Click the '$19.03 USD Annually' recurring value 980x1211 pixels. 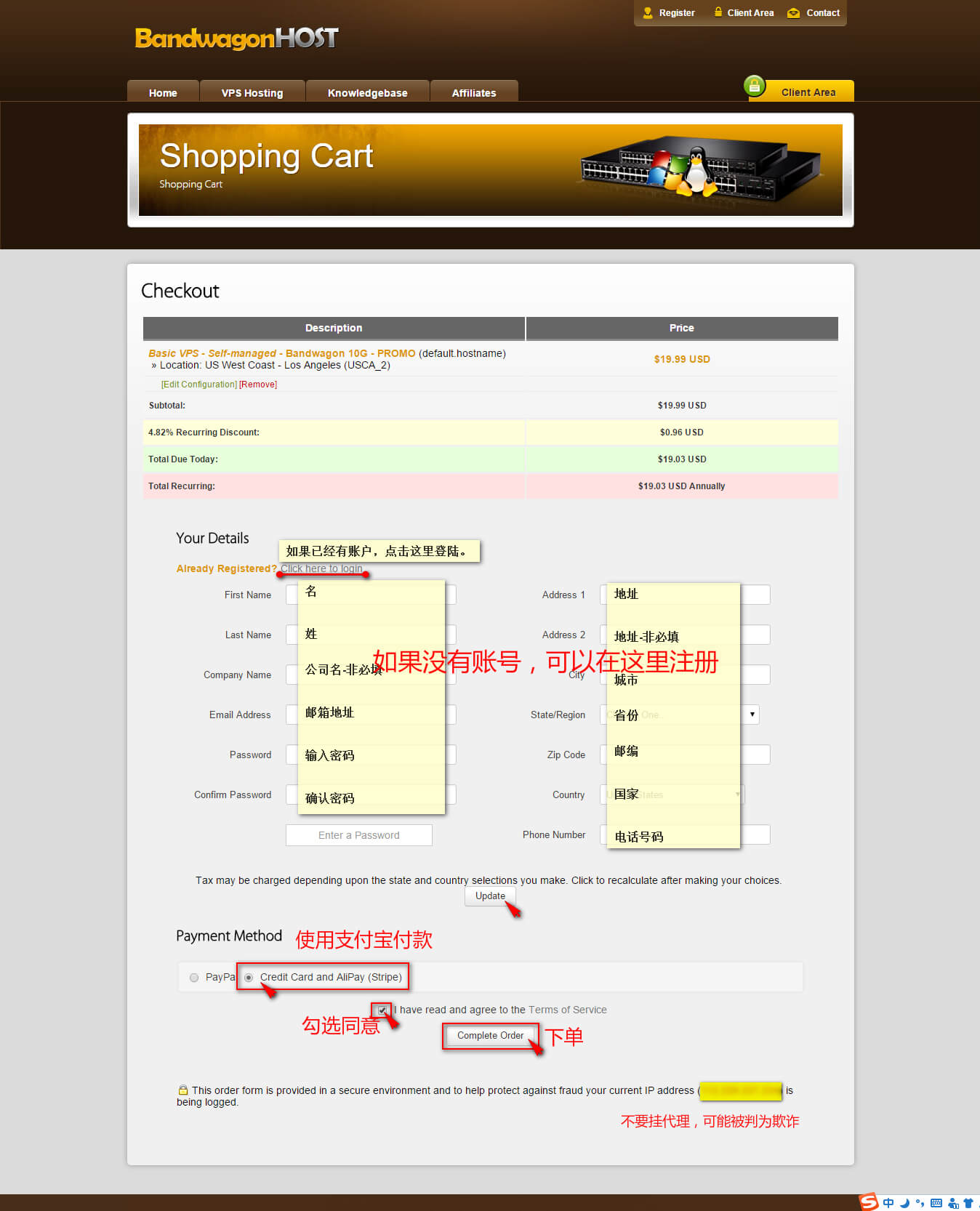coord(682,486)
